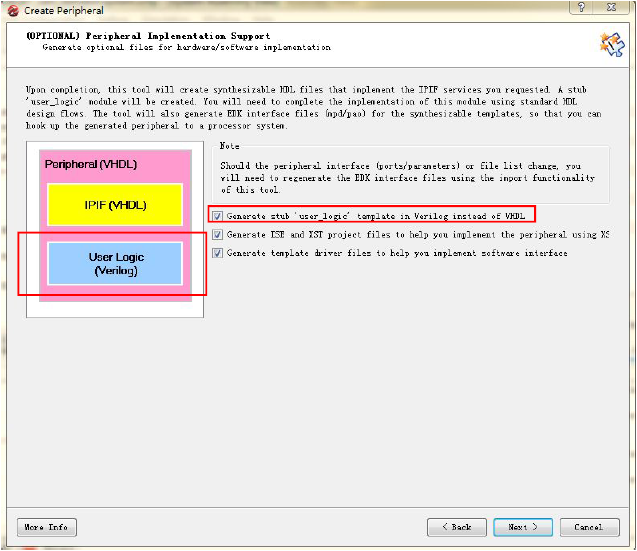
Task: Select the blue User Logic (Verilog) block
Action: 116,264
